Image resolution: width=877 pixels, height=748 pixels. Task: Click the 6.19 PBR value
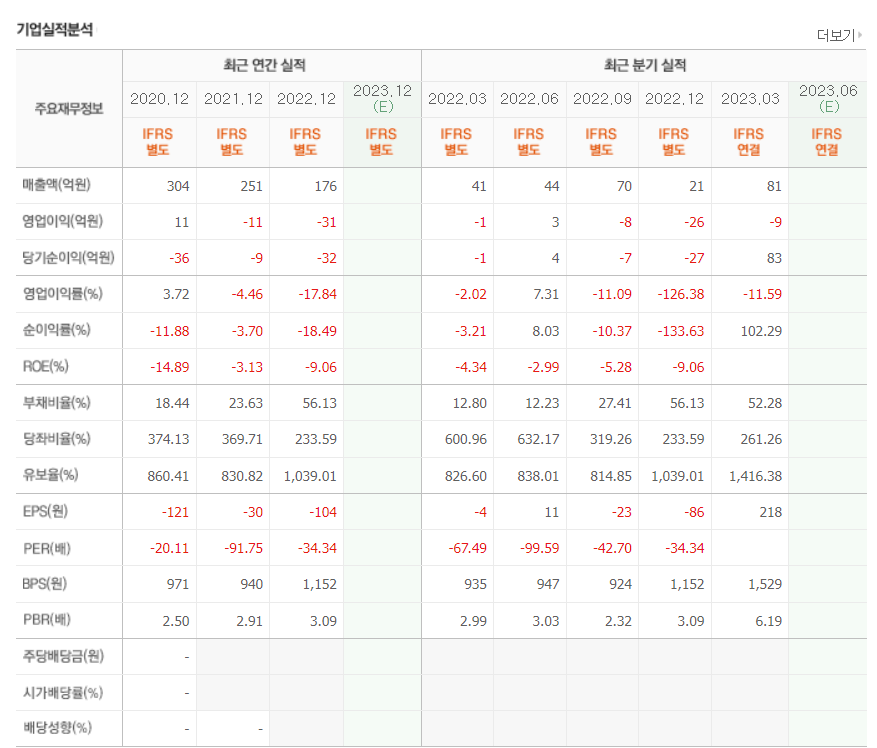(769, 621)
